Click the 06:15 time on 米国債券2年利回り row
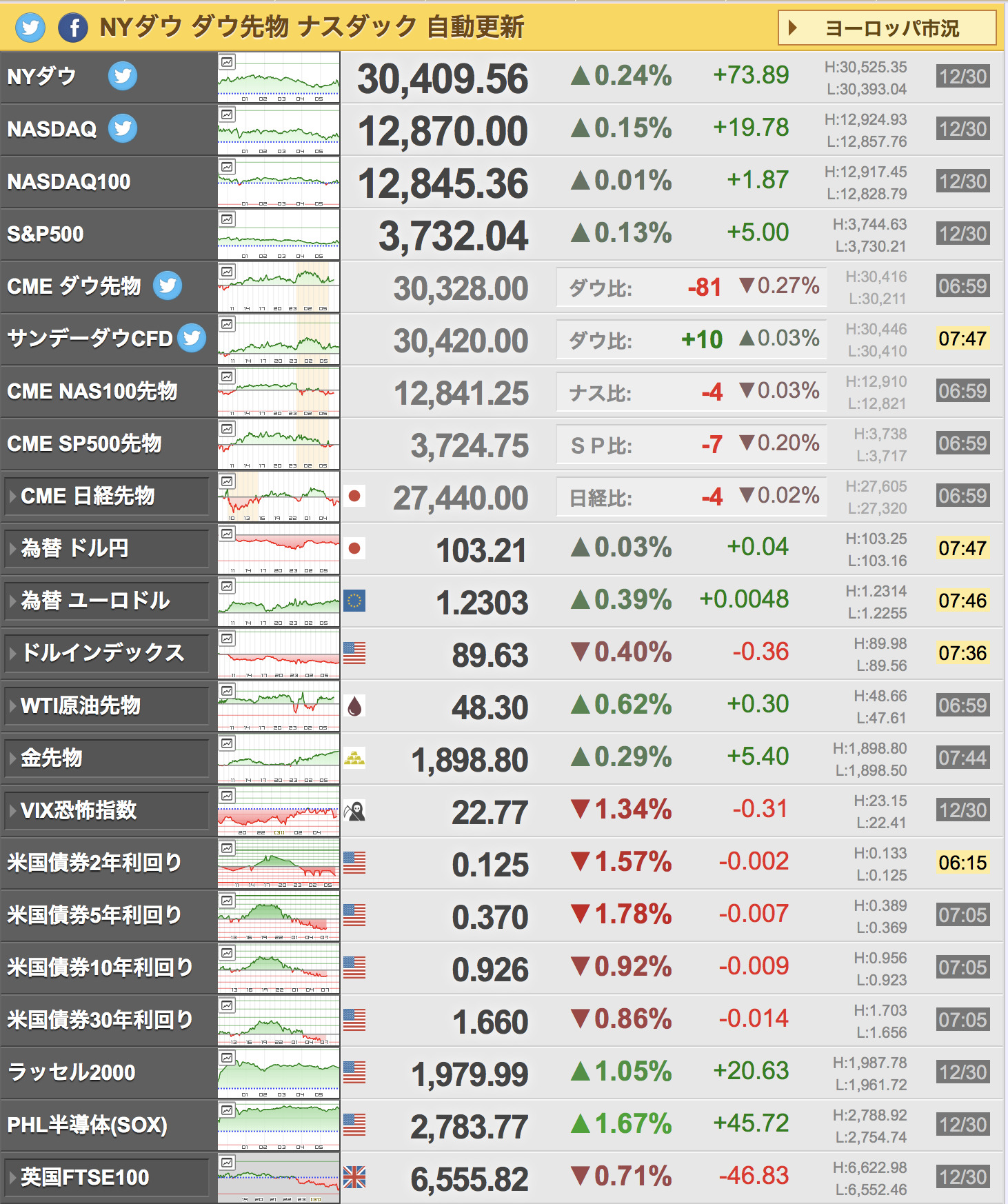Viewport: 1008px width, 1204px height. tap(963, 863)
